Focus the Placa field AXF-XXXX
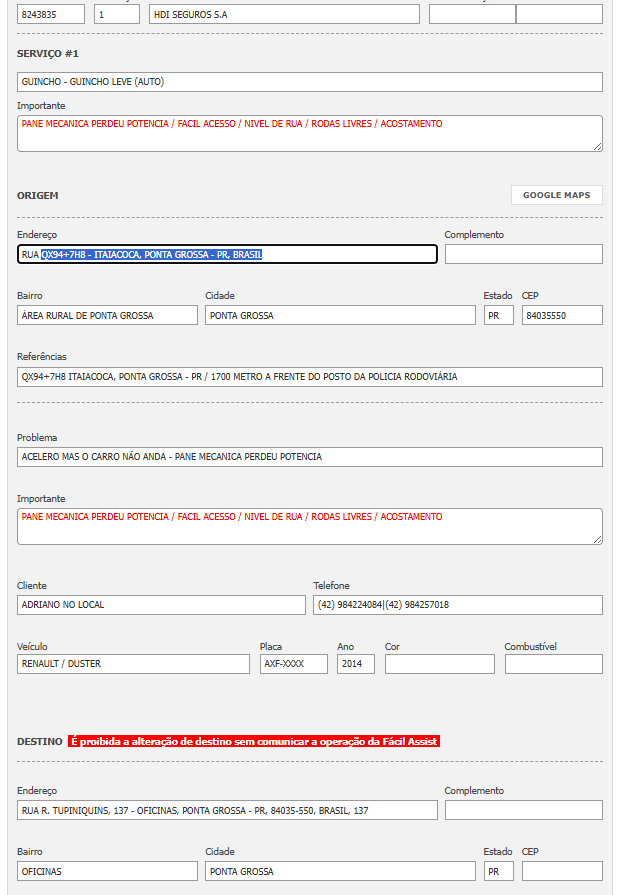Image resolution: width=625 pixels, height=895 pixels. [293, 664]
